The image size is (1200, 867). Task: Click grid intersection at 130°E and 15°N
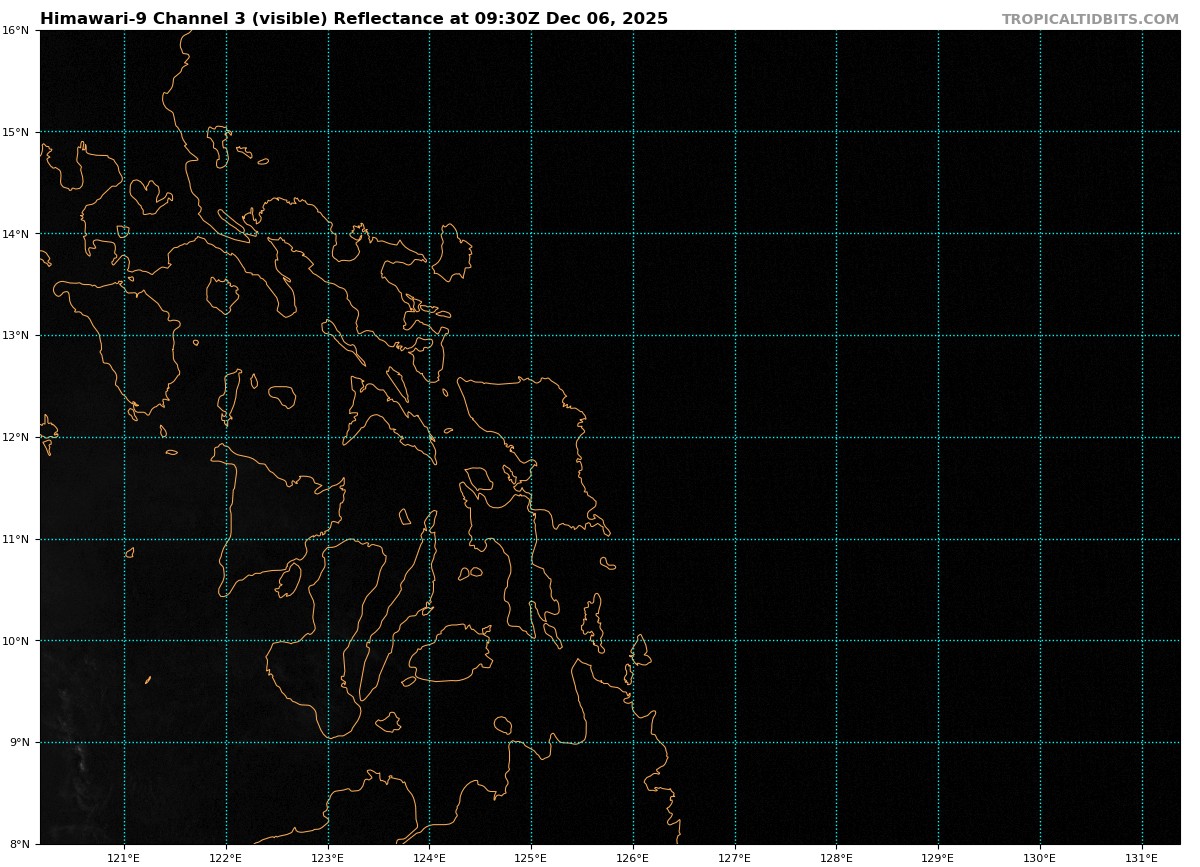(x=1040, y=132)
